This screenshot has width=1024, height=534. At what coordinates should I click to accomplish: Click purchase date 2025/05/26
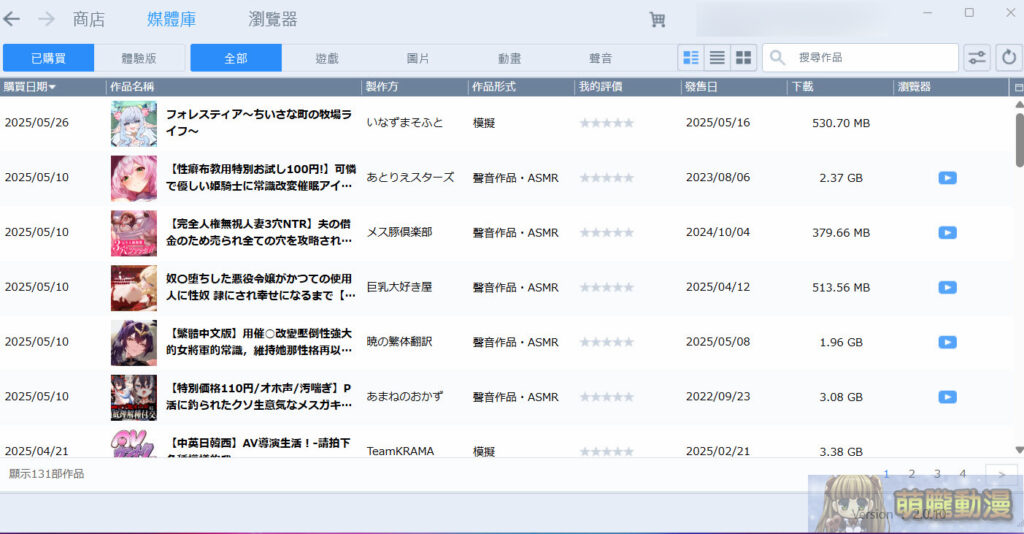coord(37,123)
